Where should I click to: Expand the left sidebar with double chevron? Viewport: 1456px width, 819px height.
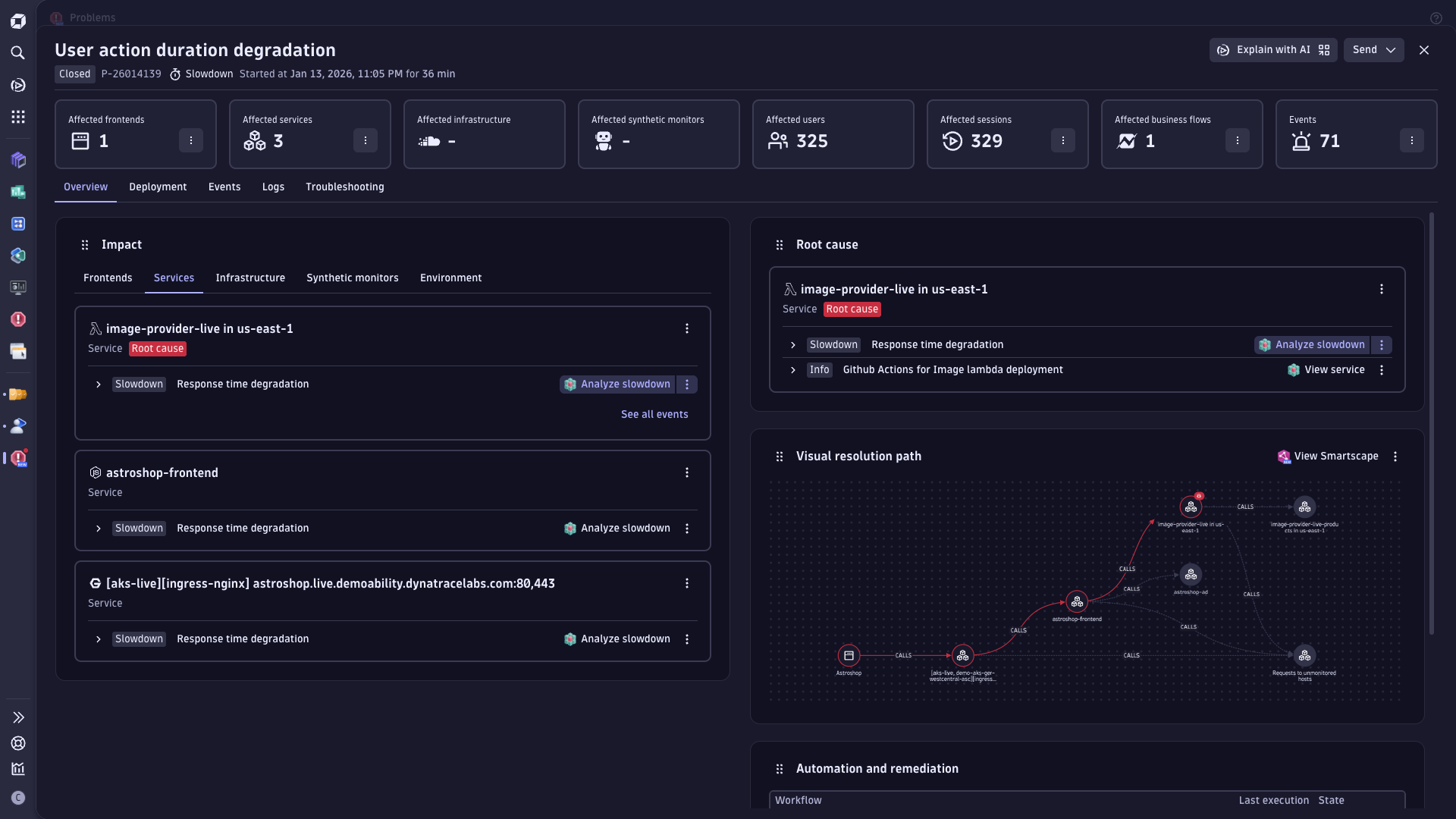pyautogui.click(x=18, y=717)
